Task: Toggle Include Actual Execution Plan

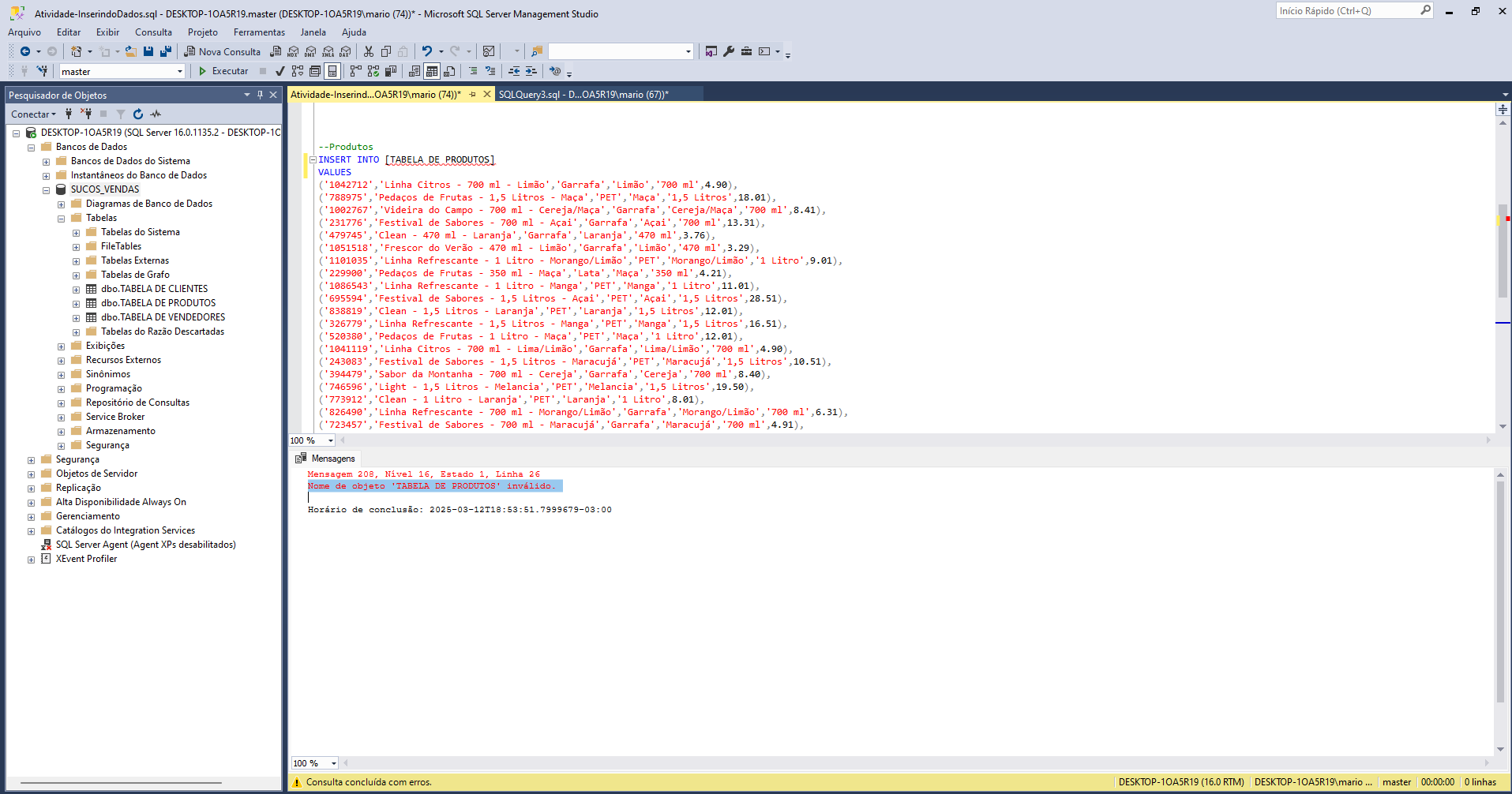Action: [x=355, y=71]
